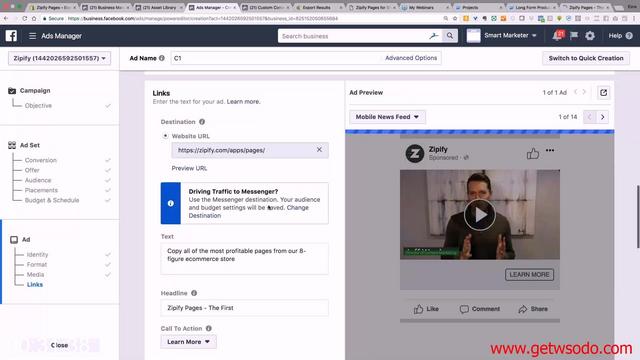Open the three-dot menu in ad preview
This screenshot has width=640, height=360.
coord(550,150)
